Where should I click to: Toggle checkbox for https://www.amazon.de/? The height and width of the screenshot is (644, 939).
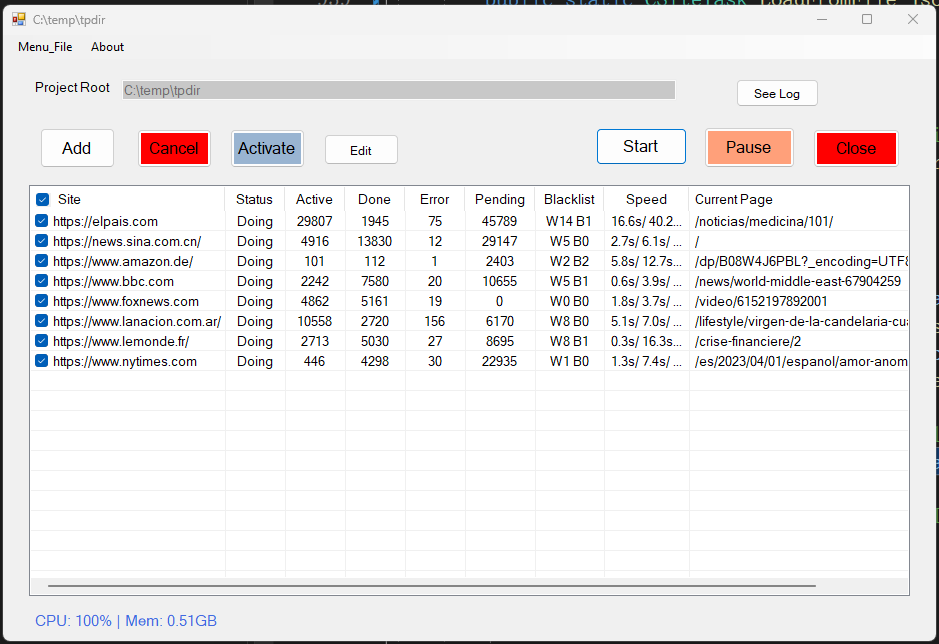pyautogui.click(x=41, y=261)
